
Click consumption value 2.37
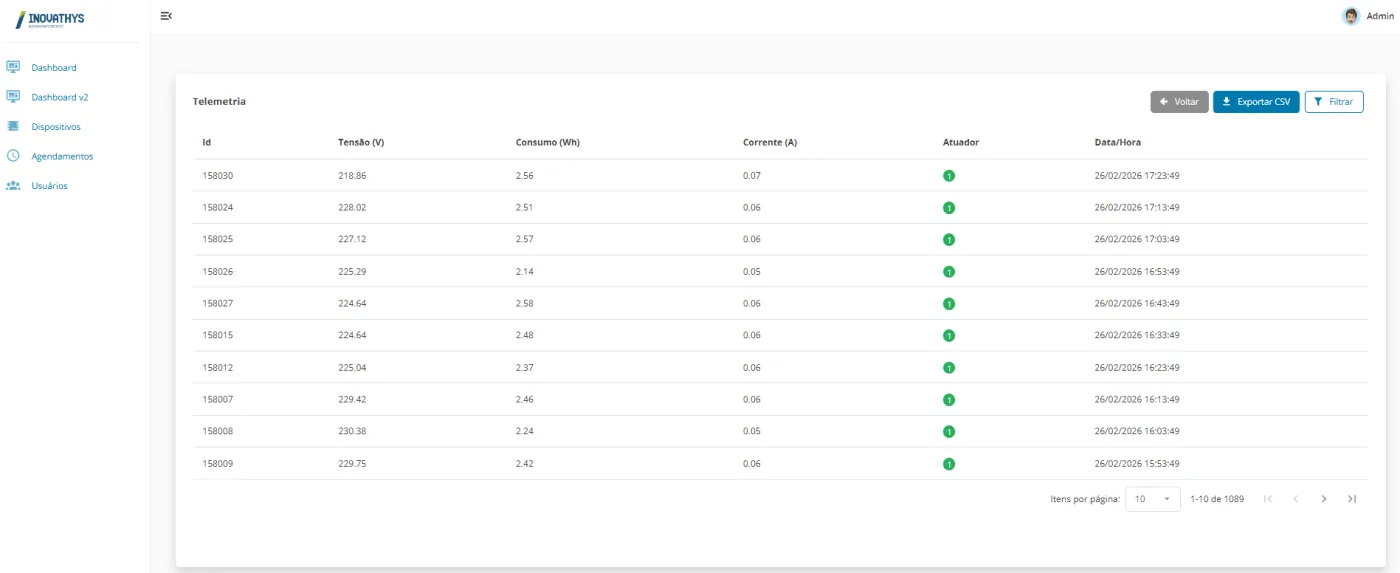(525, 367)
